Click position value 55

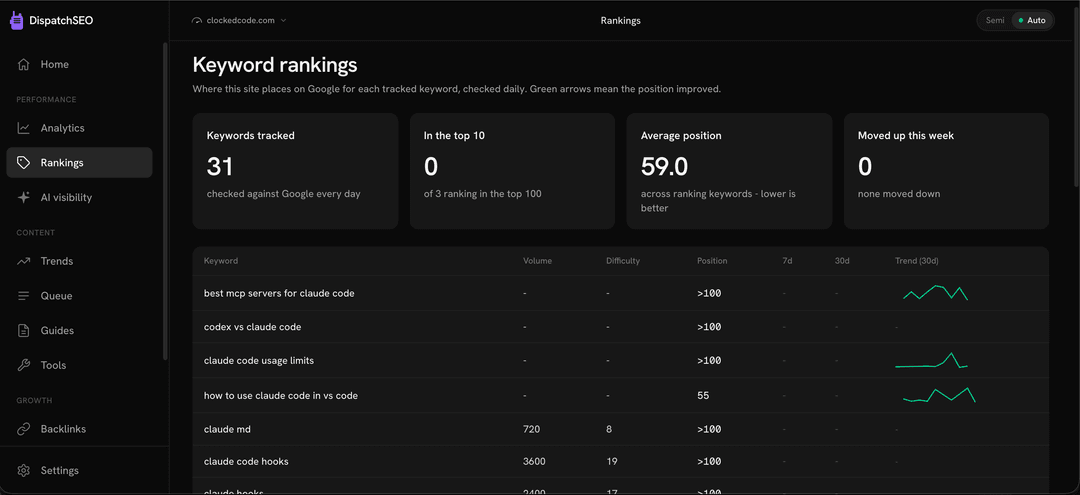tap(703, 396)
